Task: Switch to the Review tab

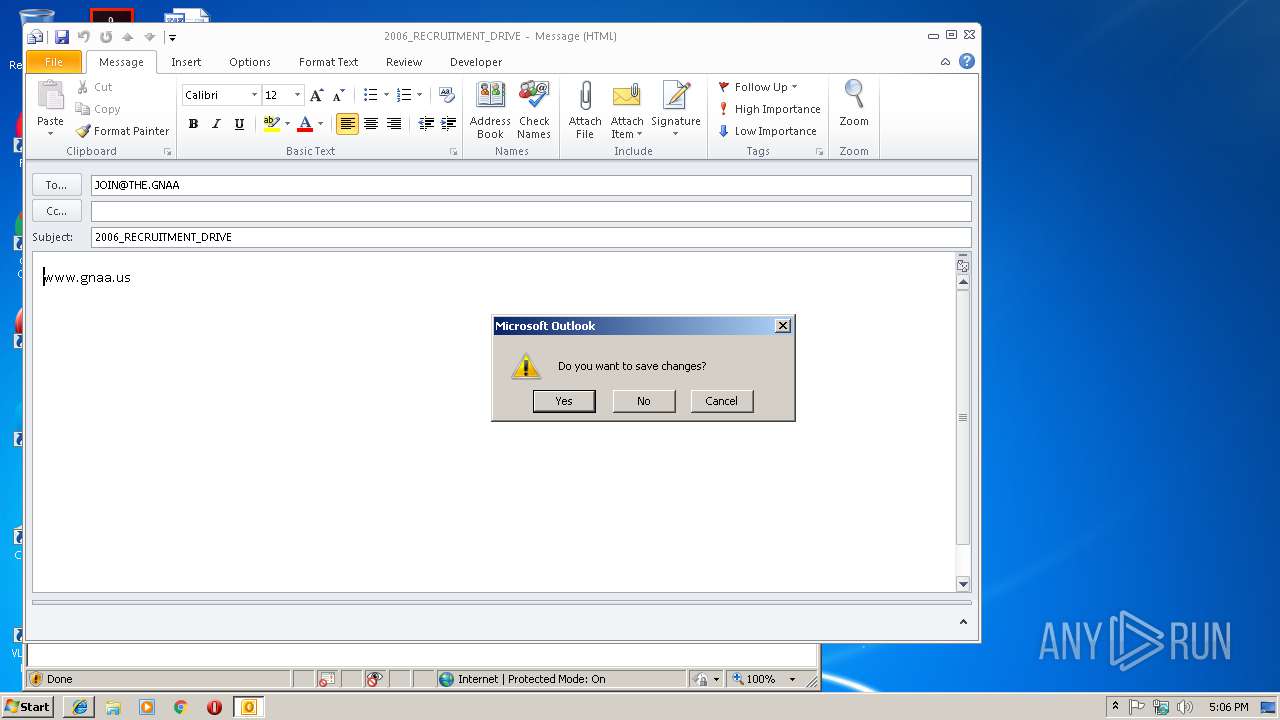Action: click(404, 62)
